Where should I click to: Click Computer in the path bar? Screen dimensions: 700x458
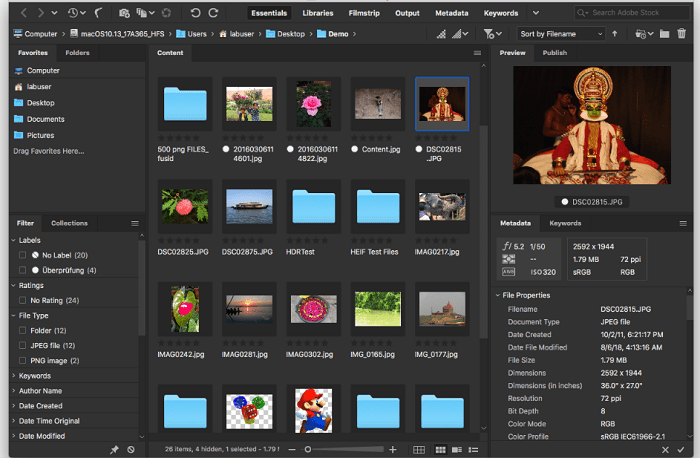click(x=35, y=34)
